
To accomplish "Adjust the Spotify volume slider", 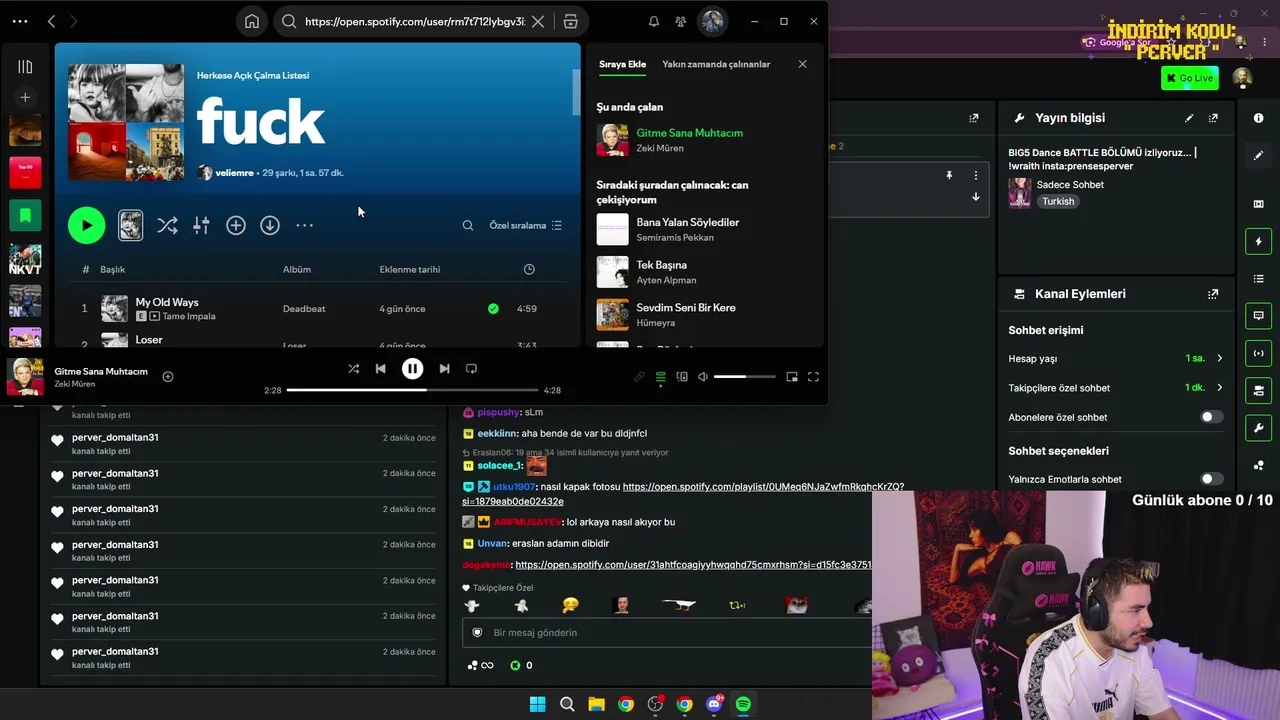I will [x=744, y=377].
